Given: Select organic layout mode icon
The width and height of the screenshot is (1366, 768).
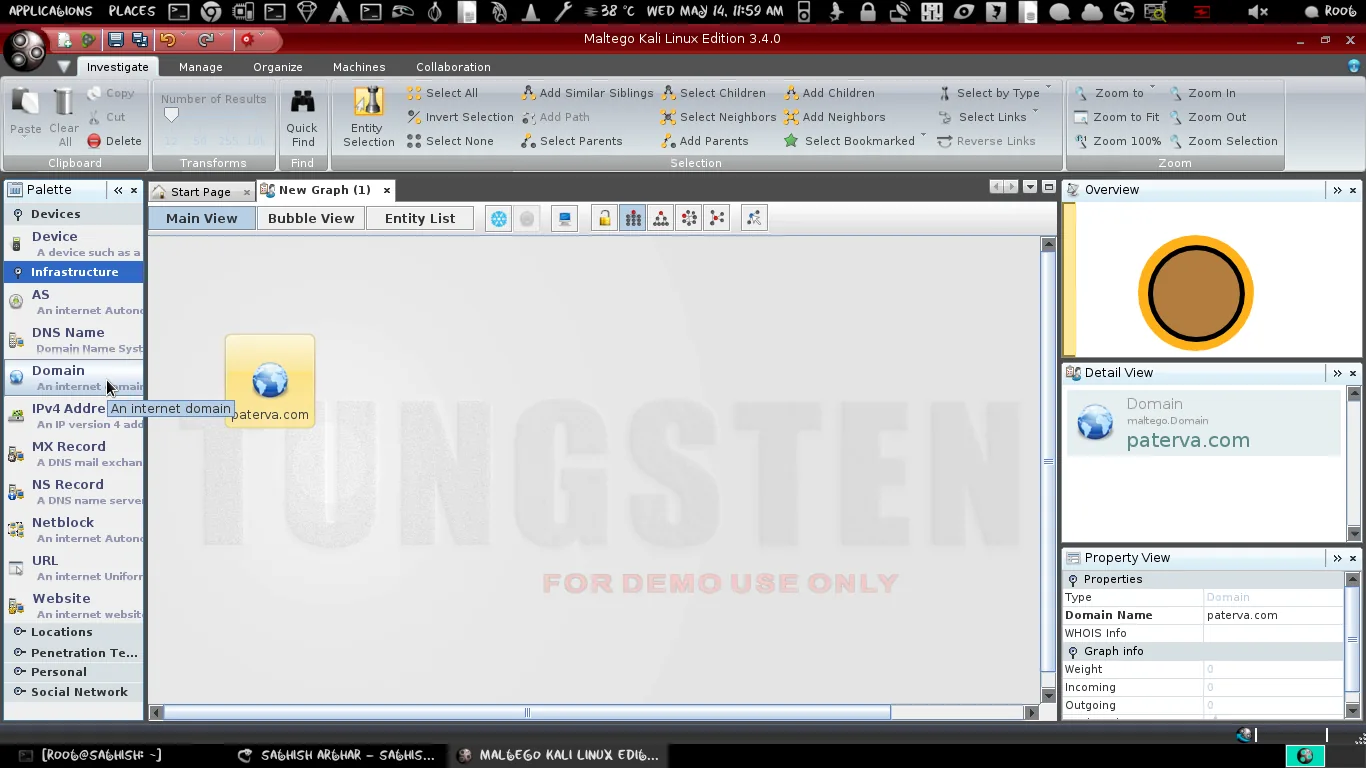Looking at the screenshot, I should click(717, 219).
